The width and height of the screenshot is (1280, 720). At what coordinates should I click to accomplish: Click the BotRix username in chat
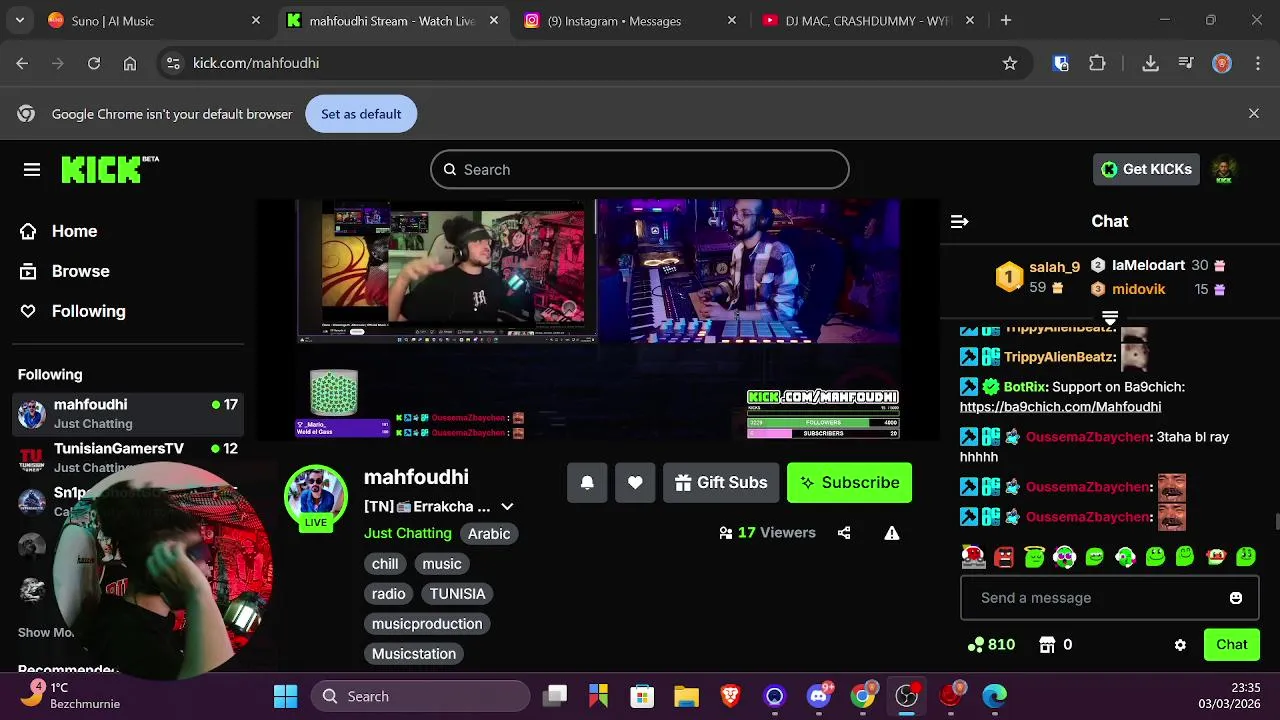[x=1024, y=387]
